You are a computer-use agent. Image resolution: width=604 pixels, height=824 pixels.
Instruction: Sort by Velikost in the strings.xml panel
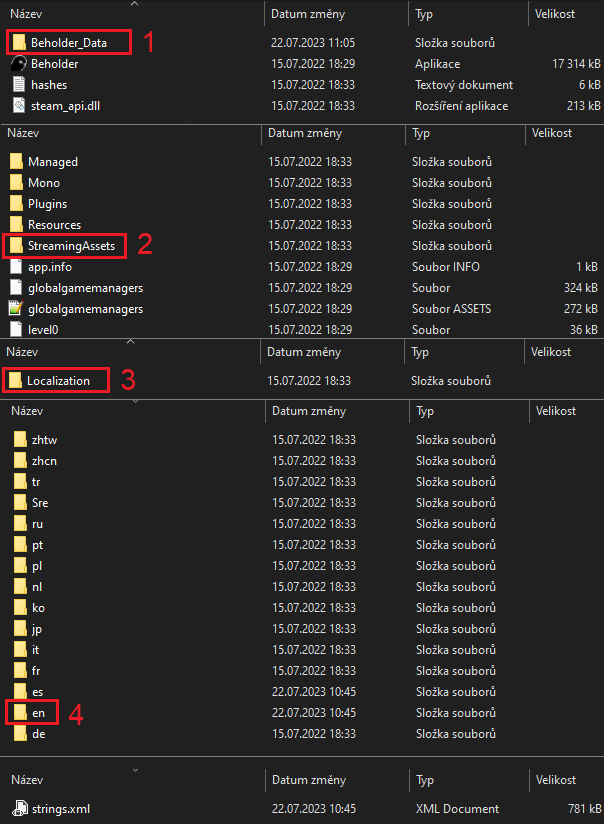coord(556,780)
